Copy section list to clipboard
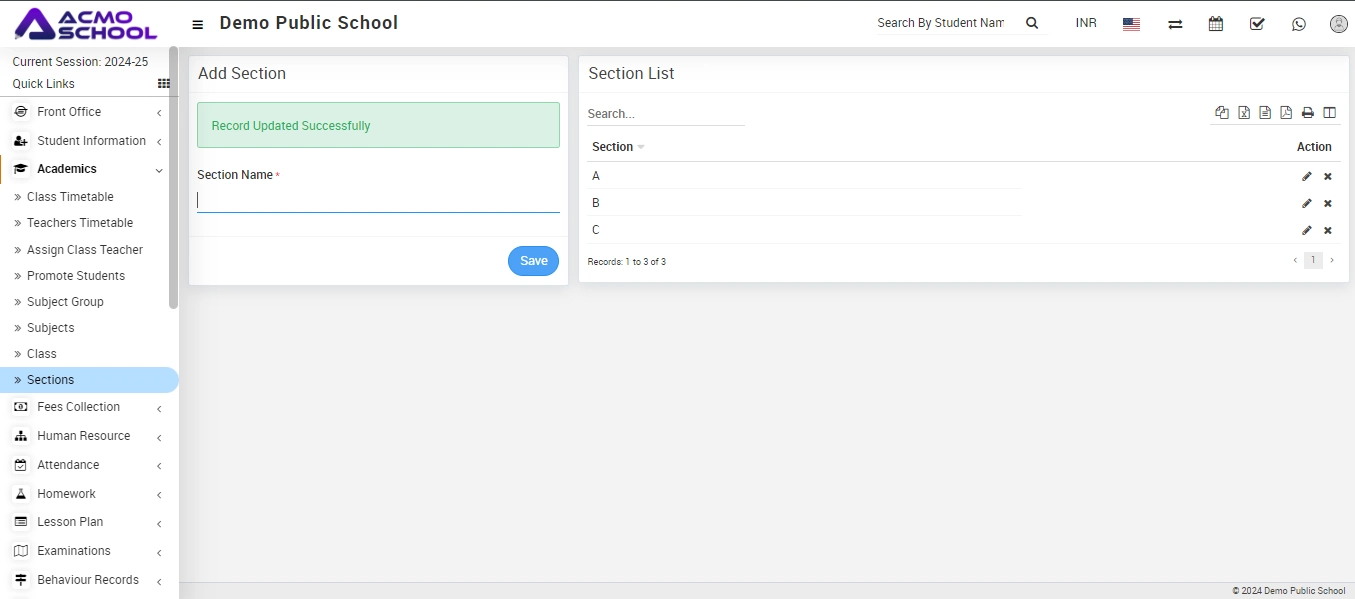Image resolution: width=1355 pixels, height=599 pixels. click(1222, 113)
